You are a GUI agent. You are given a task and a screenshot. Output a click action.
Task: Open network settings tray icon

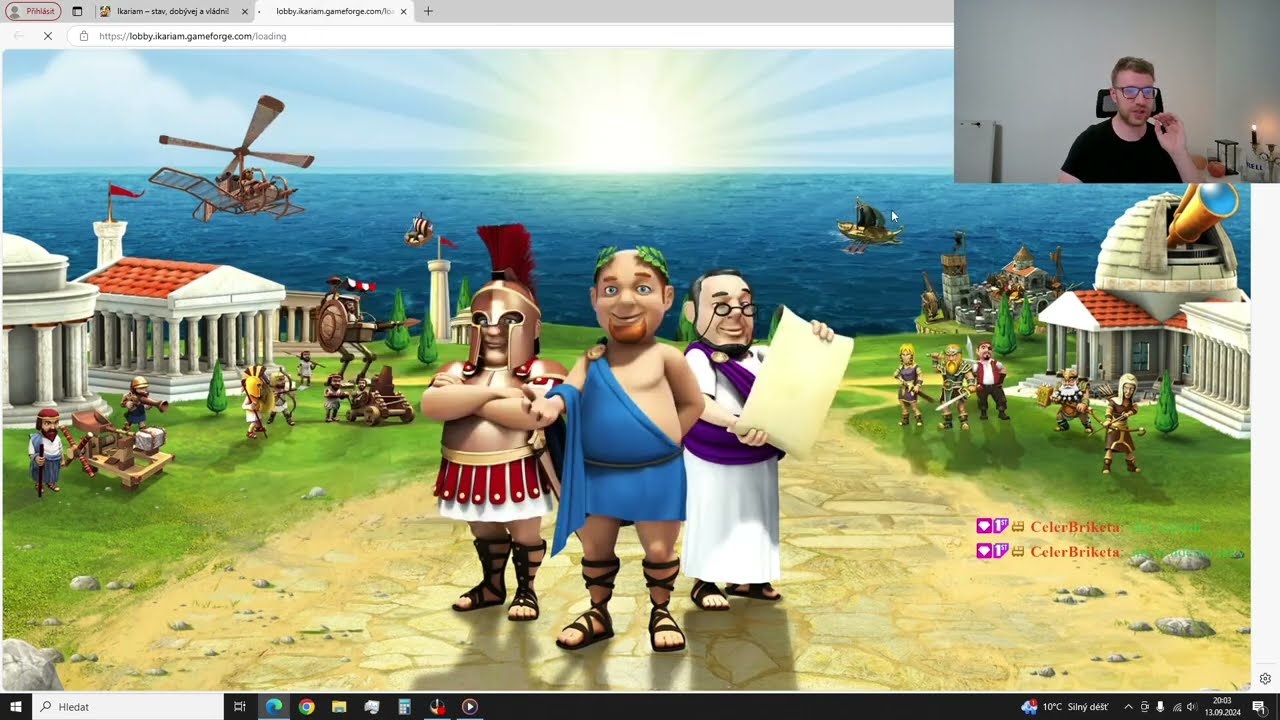(1176, 707)
